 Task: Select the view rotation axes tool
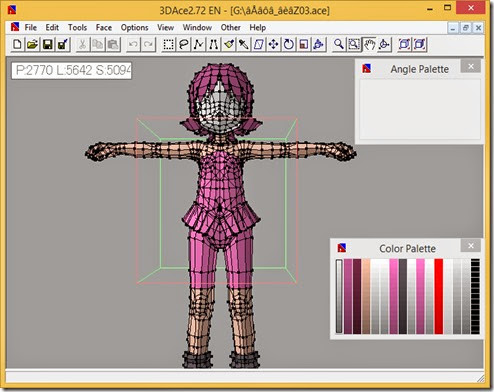click(384, 44)
